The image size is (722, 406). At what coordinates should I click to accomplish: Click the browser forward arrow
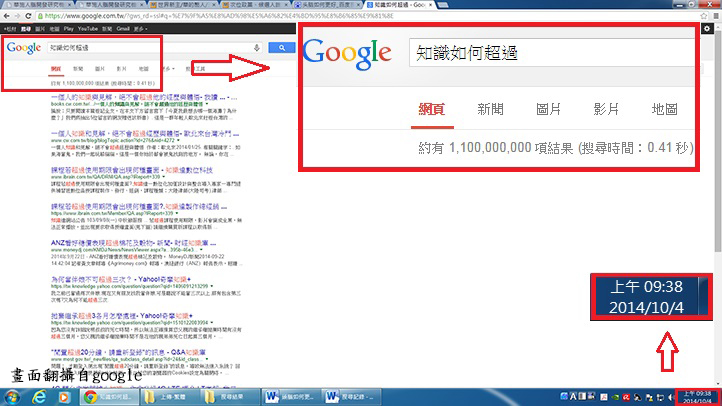coord(17,16)
